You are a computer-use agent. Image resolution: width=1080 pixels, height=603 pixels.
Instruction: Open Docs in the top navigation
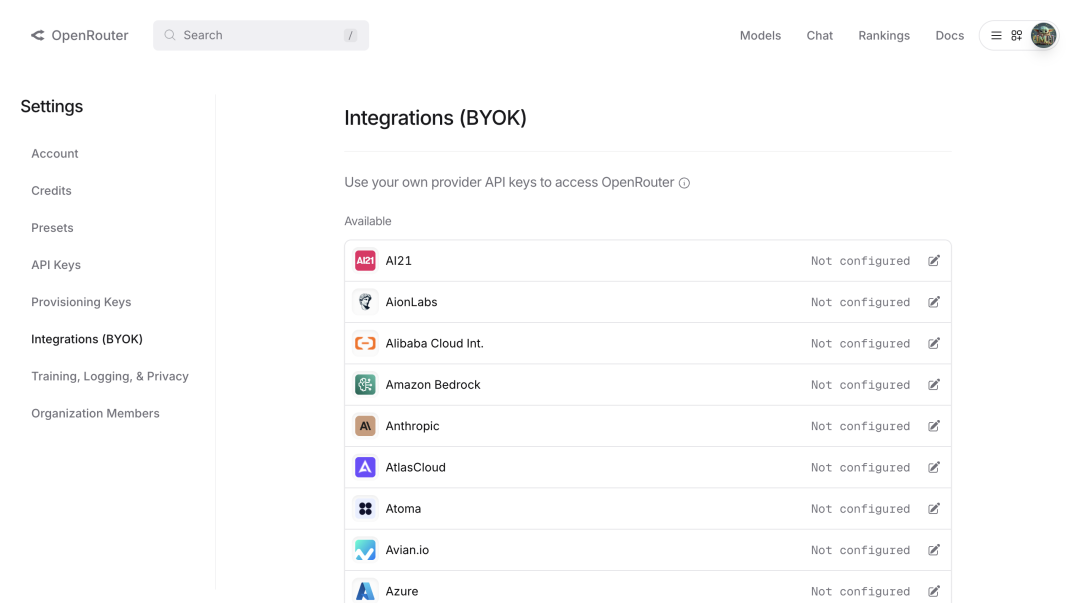949,35
